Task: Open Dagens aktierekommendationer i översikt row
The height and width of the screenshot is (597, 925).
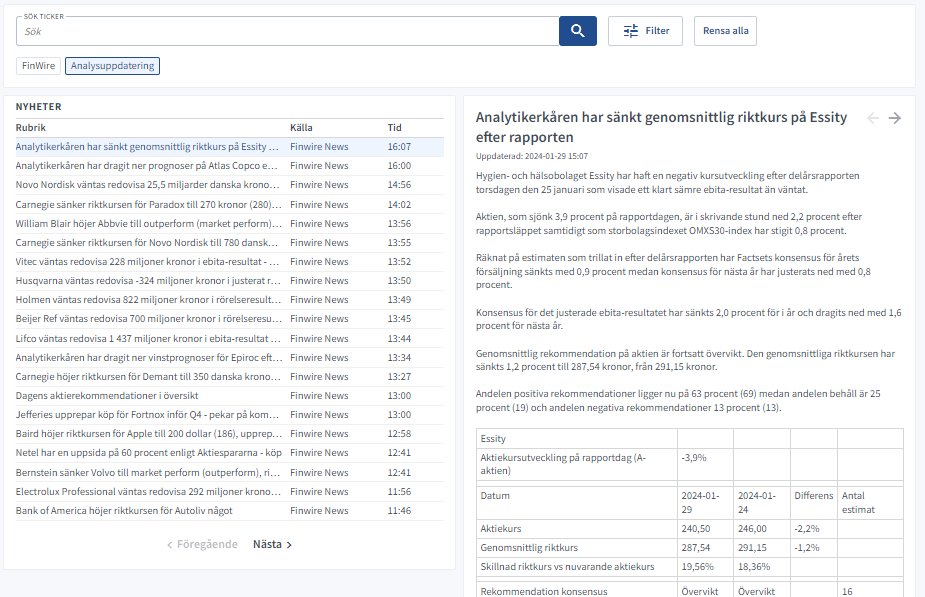Action: (x=229, y=396)
